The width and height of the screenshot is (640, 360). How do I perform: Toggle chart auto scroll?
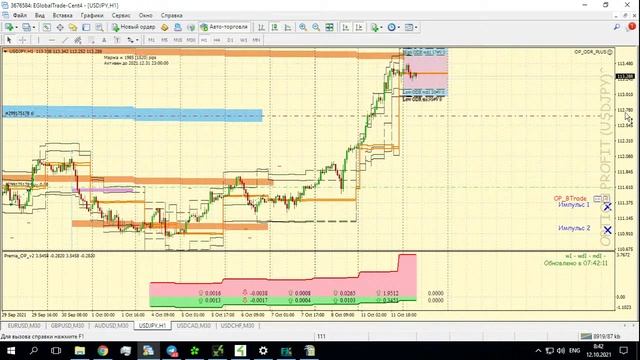(x=346, y=27)
